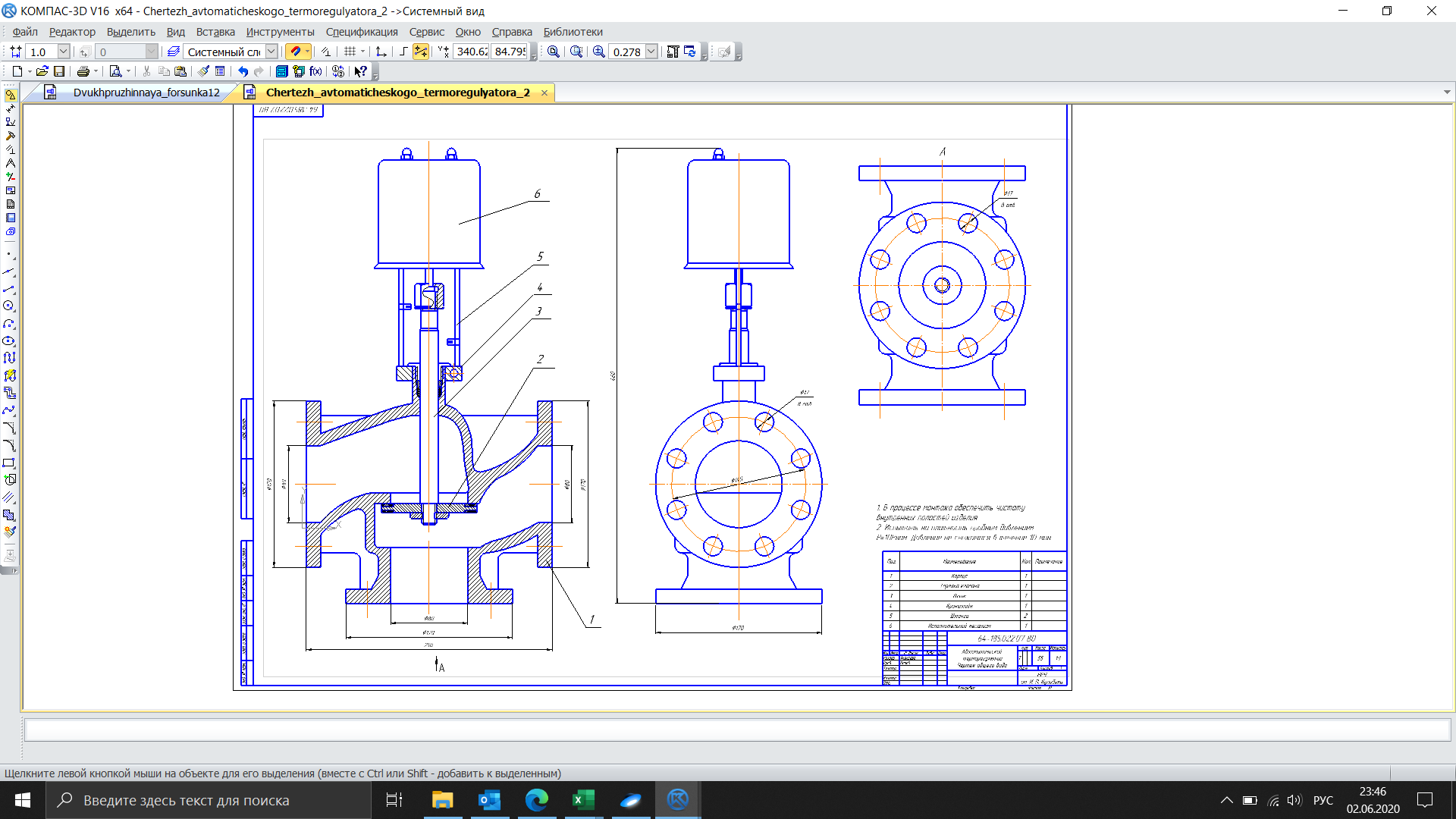Toggle grid display button
The image size is (1456, 819).
click(x=350, y=52)
